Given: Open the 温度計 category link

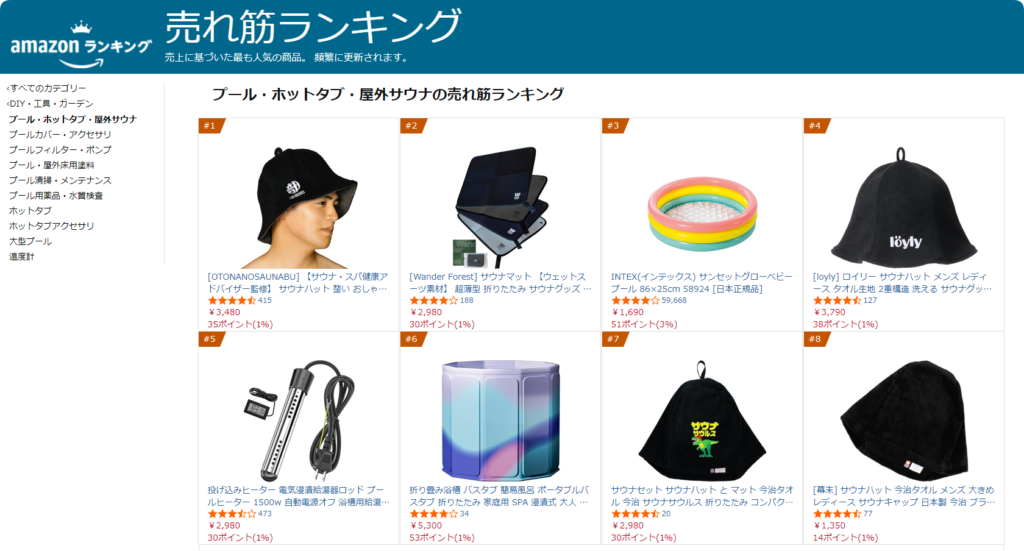Looking at the screenshot, I should tap(22, 257).
